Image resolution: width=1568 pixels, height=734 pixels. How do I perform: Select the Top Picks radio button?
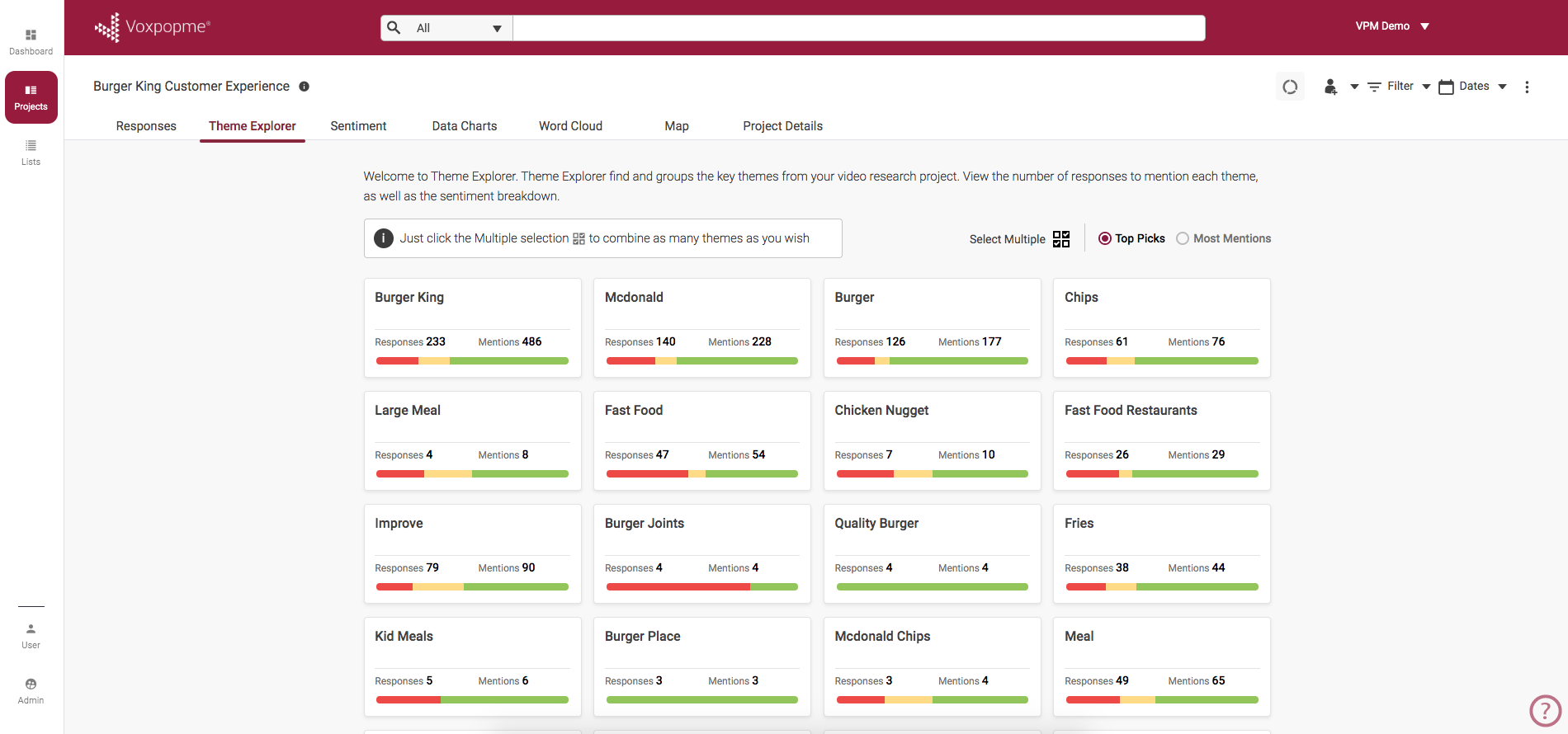point(1104,238)
